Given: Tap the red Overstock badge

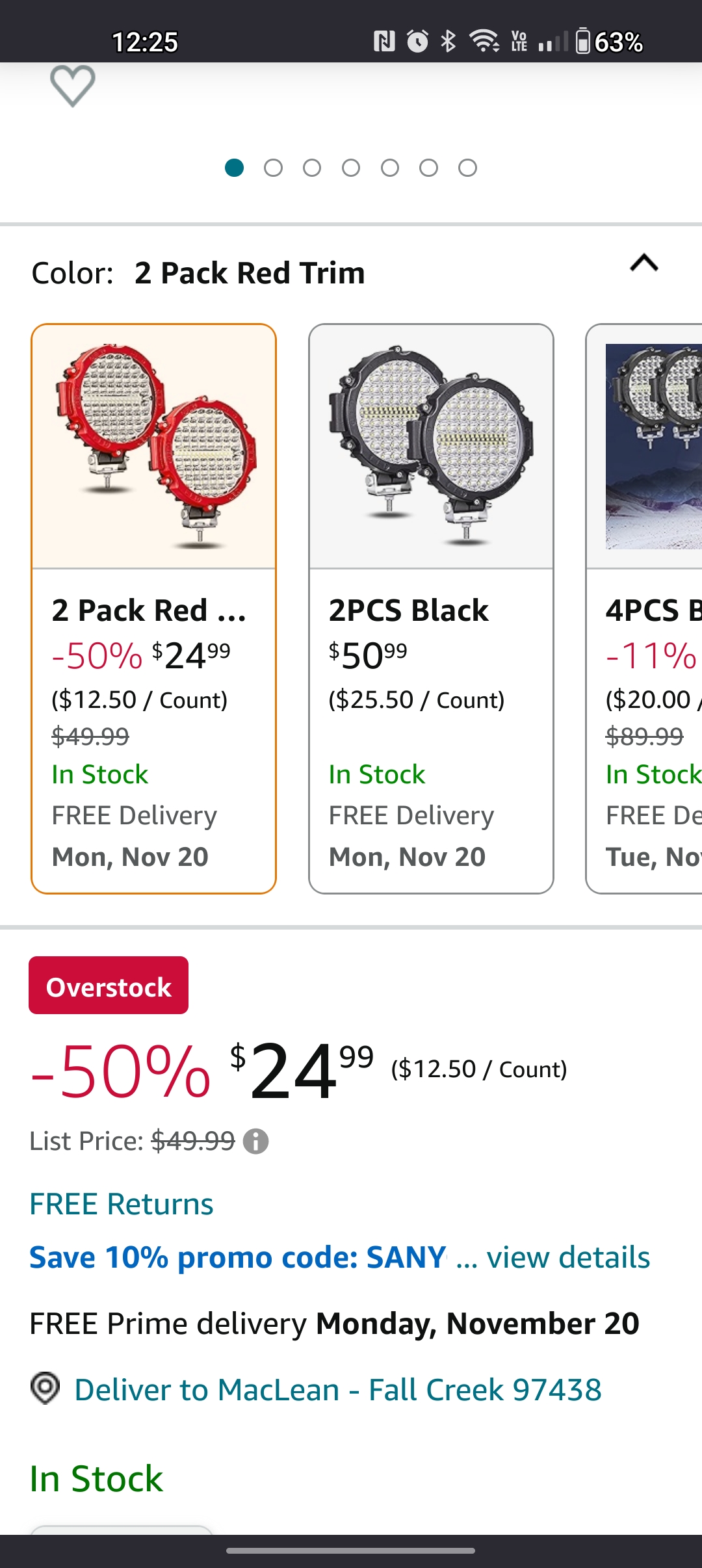Looking at the screenshot, I should [x=109, y=986].
